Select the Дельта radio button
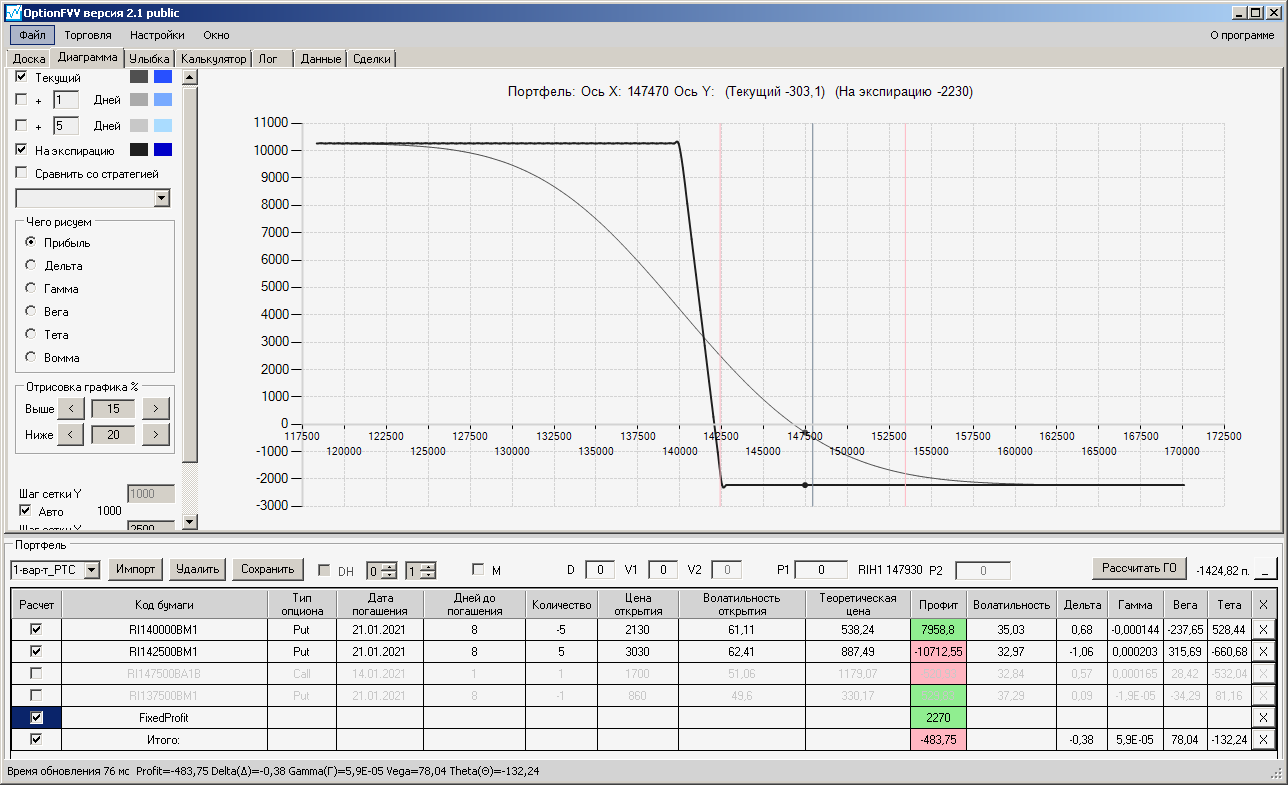 31,266
